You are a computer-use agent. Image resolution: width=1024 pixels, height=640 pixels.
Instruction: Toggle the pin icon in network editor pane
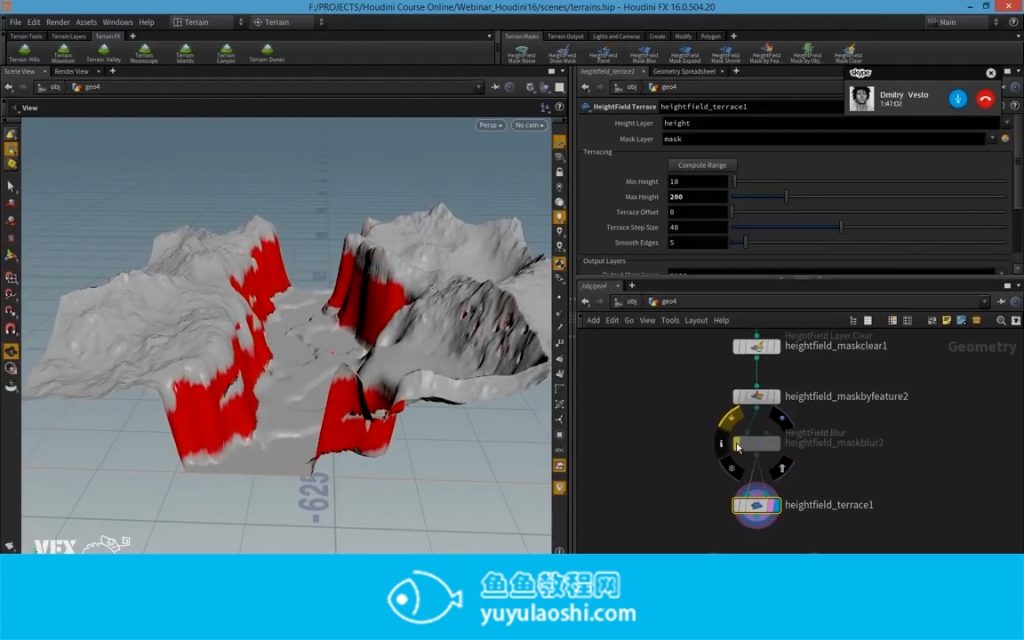[x=1001, y=302]
